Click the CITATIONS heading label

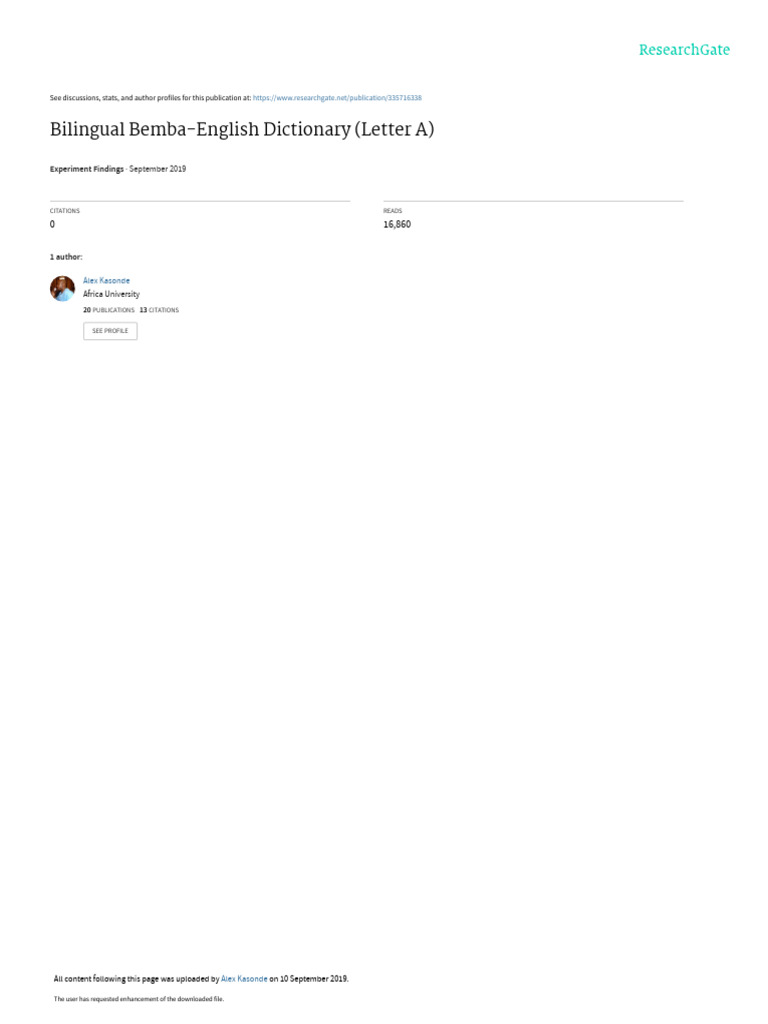[x=65, y=211]
